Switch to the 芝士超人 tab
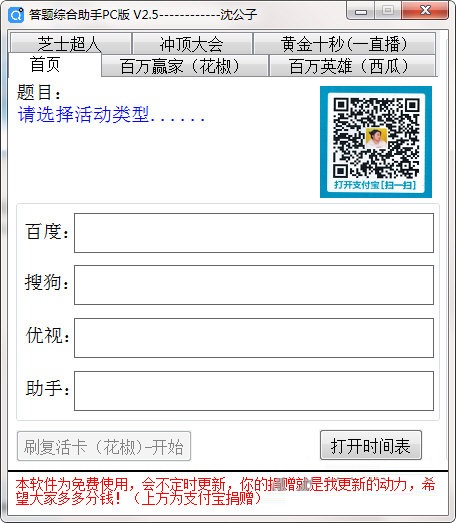Screen dimensions: 456x523 pyautogui.click(x=70, y=43)
